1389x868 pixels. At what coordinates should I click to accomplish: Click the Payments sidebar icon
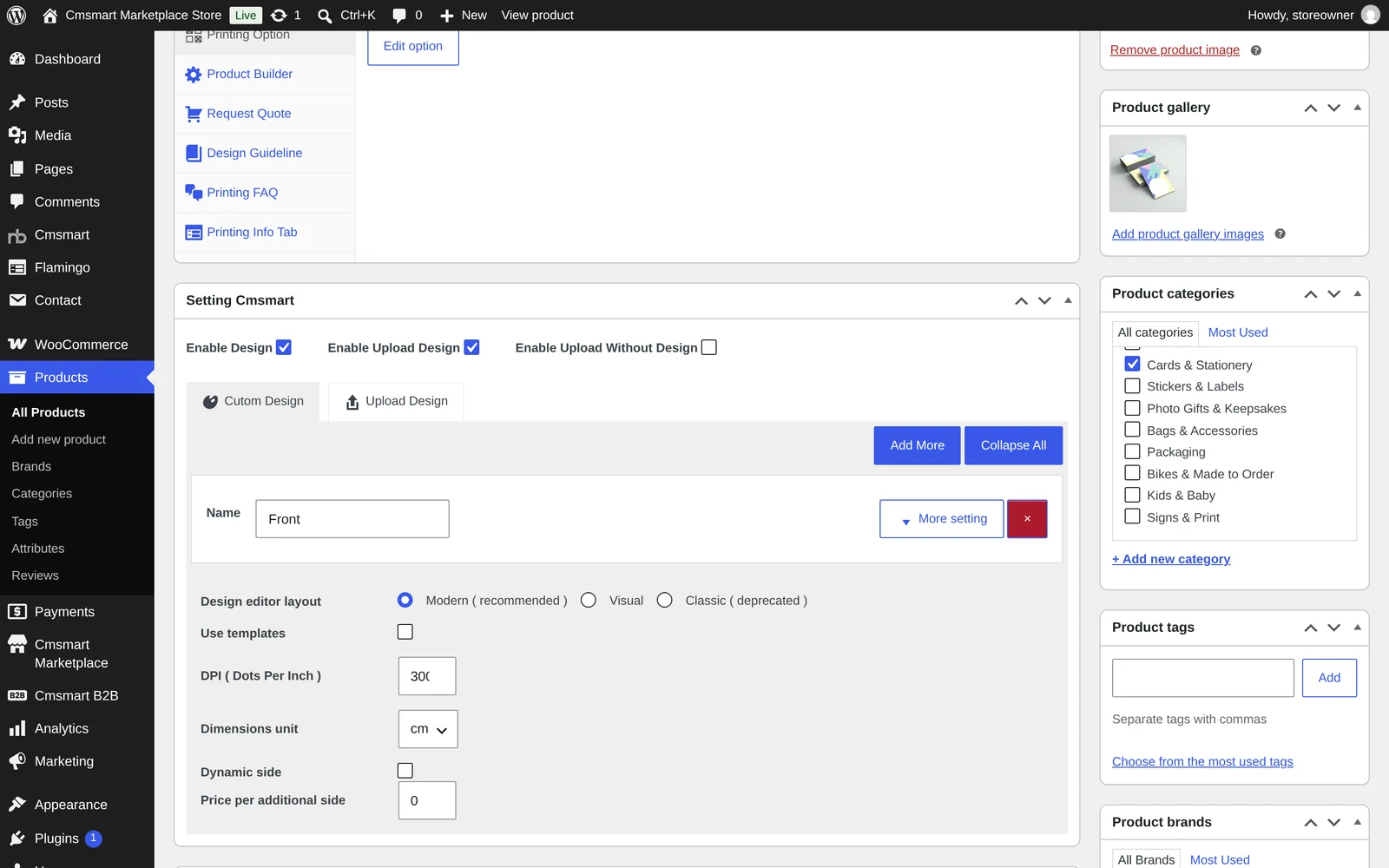click(x=17, y=612)
